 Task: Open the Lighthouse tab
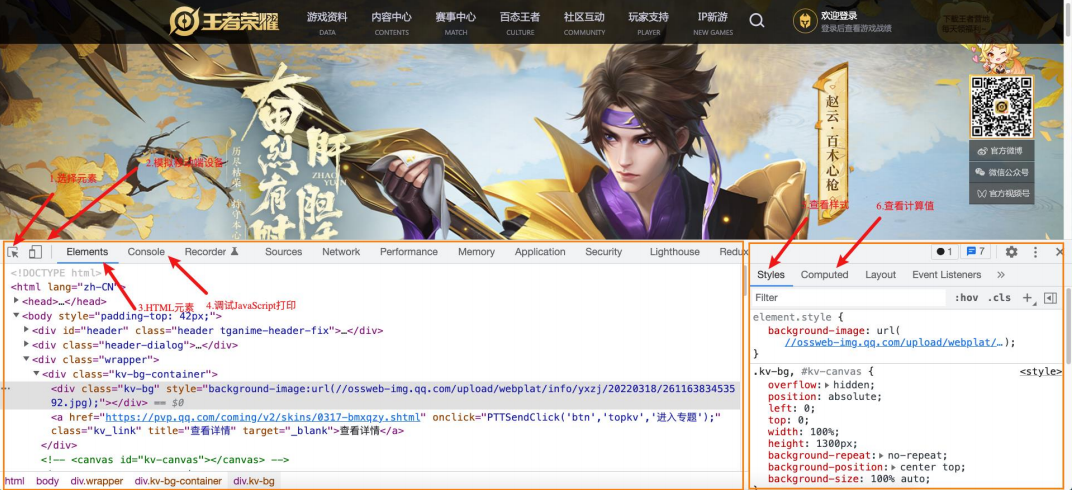pos(675,252)
